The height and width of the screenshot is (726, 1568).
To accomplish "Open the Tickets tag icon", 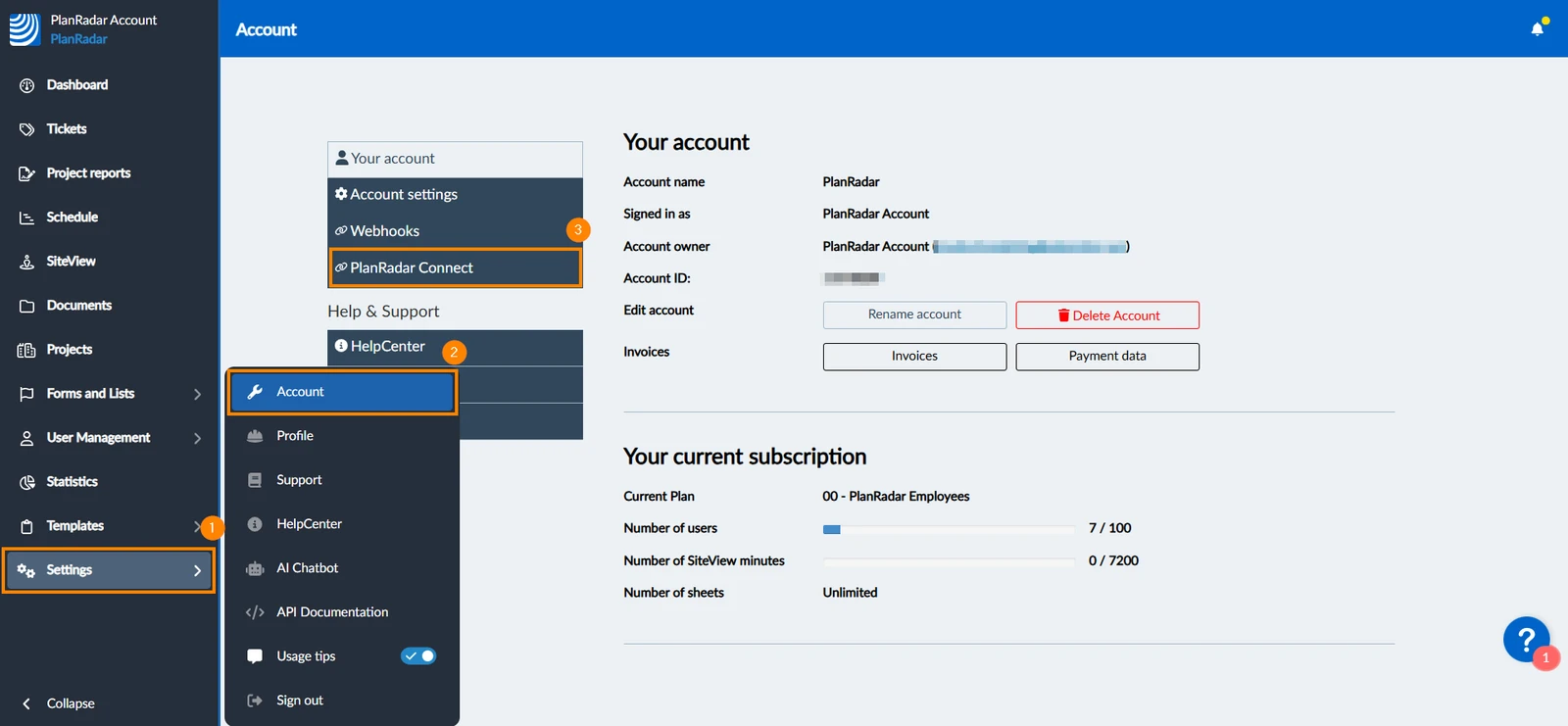I will point(26,129).
